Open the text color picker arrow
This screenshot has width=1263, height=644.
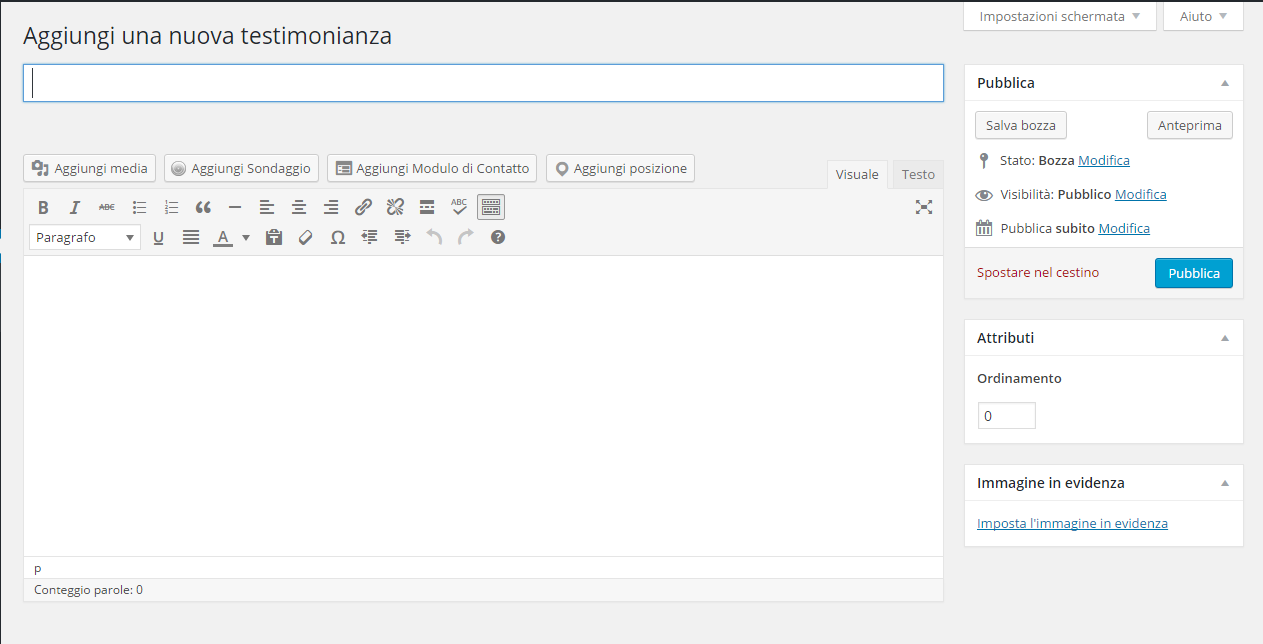pos(246,237)
